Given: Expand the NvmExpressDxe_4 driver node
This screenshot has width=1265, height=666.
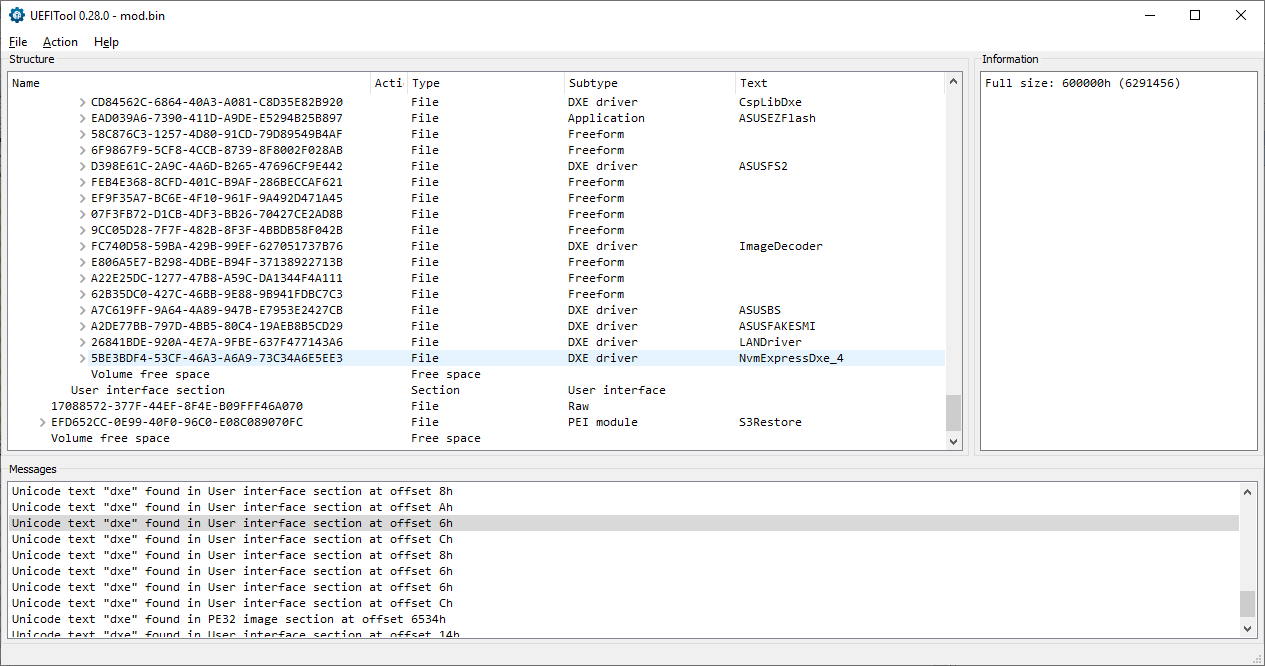Looking at the screenshot, I should (83, 358).
